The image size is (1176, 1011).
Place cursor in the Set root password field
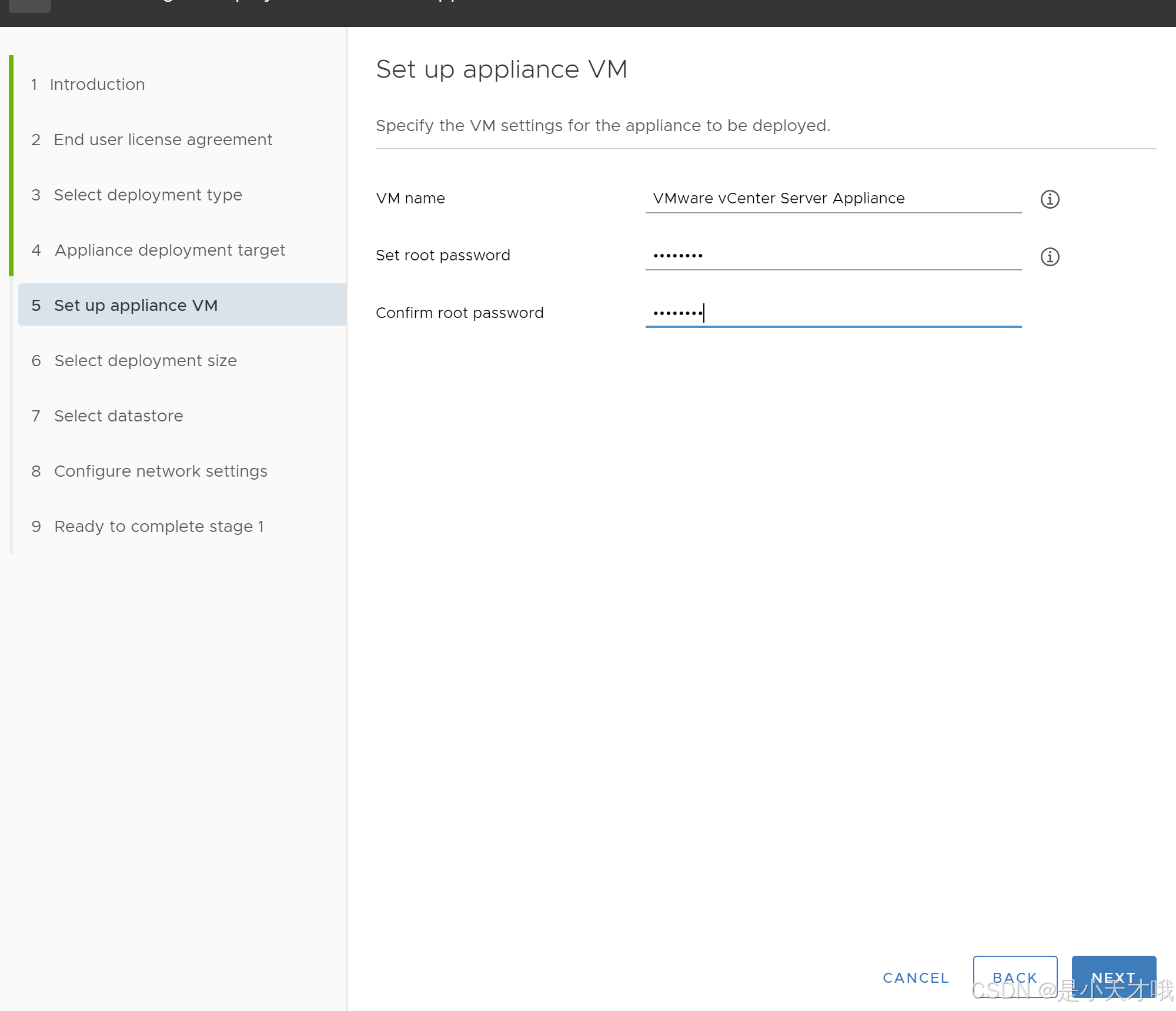tap(833, 255)
